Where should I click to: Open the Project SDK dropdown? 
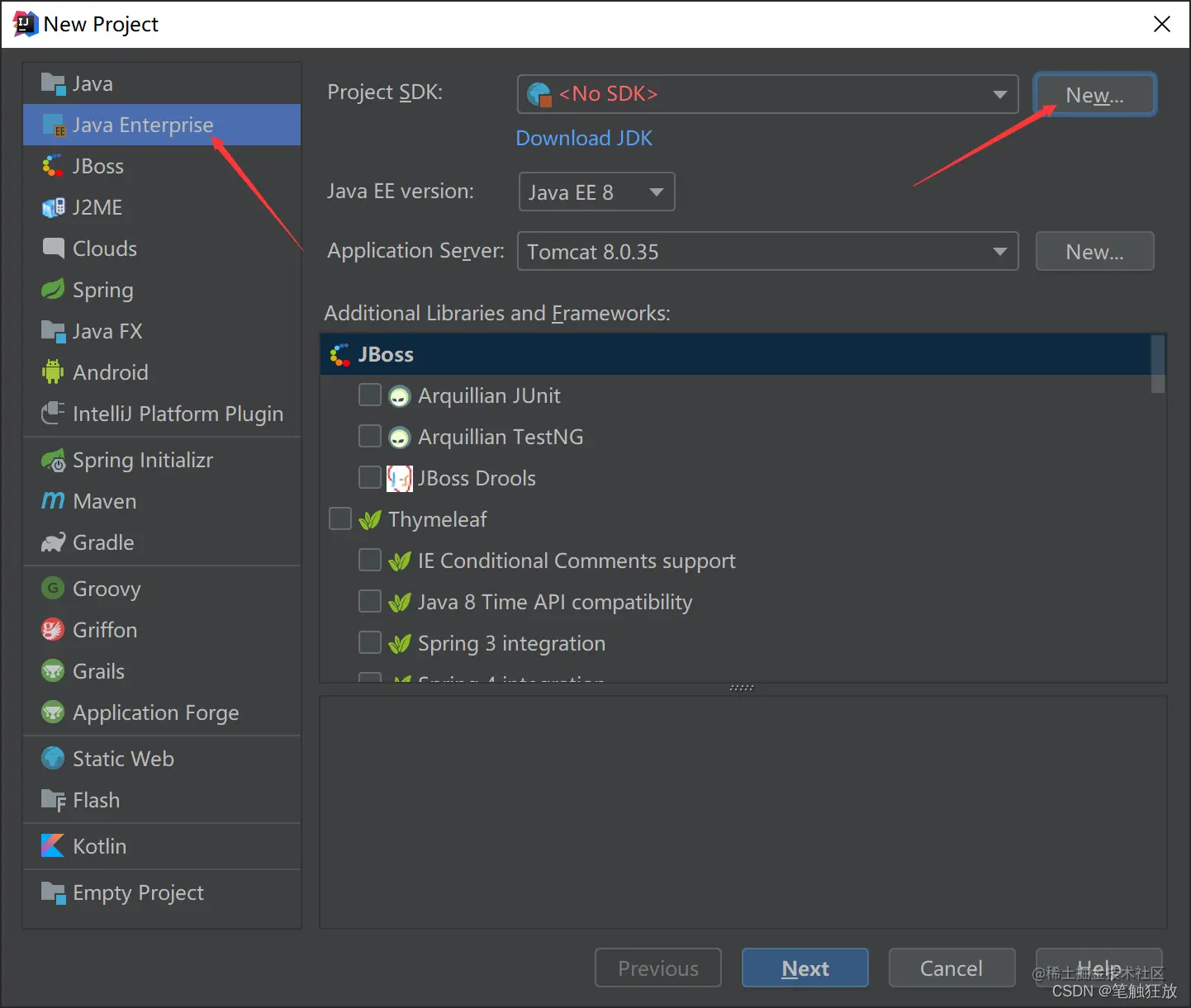pyautogui.click(x=767, y=94)
